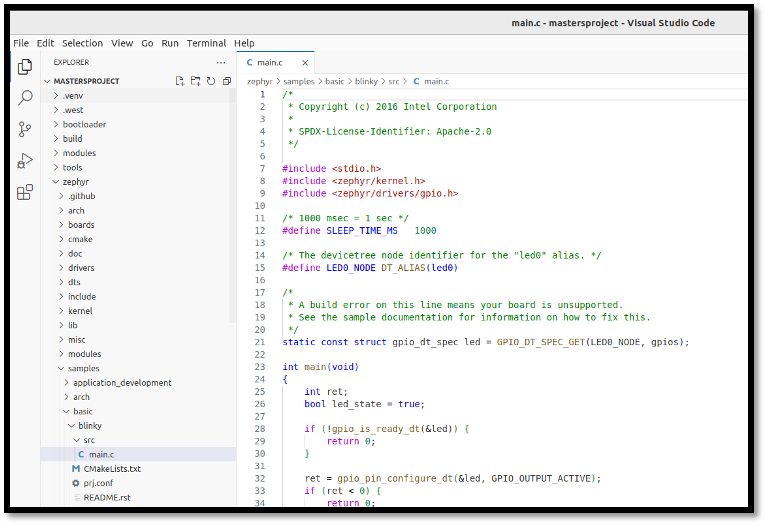The height and width of the screenshot is (526, 768).
Task: Collapse the blinky folder
Action: click(138, 426)
